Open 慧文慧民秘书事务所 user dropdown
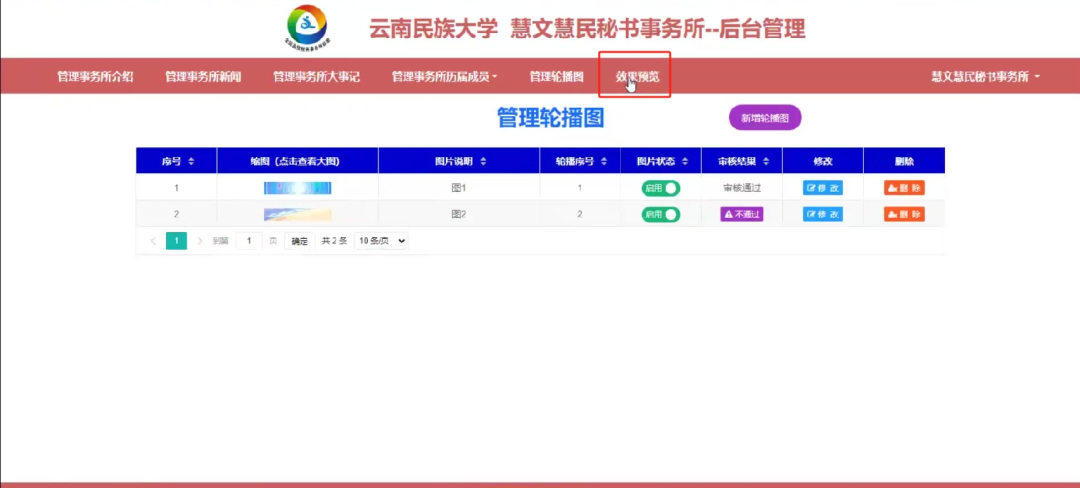1080x488 pixels. [985, 76]
